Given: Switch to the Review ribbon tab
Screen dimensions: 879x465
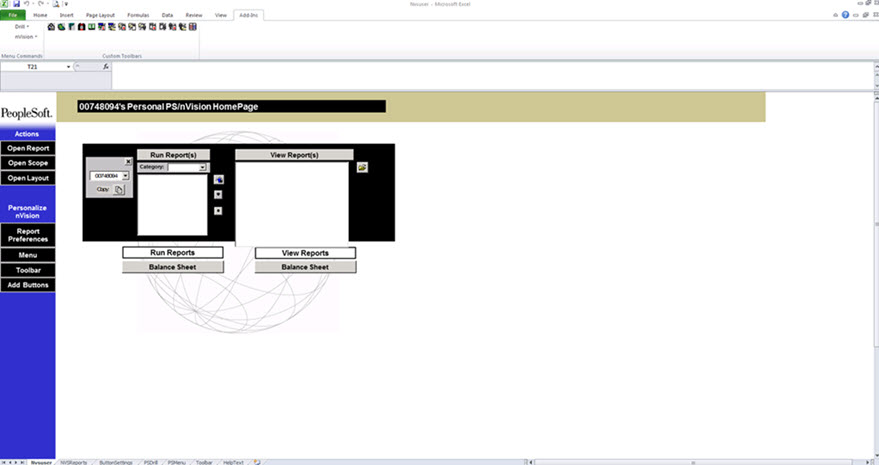Looking at the screenshot, I should click(x=193, y=15).
